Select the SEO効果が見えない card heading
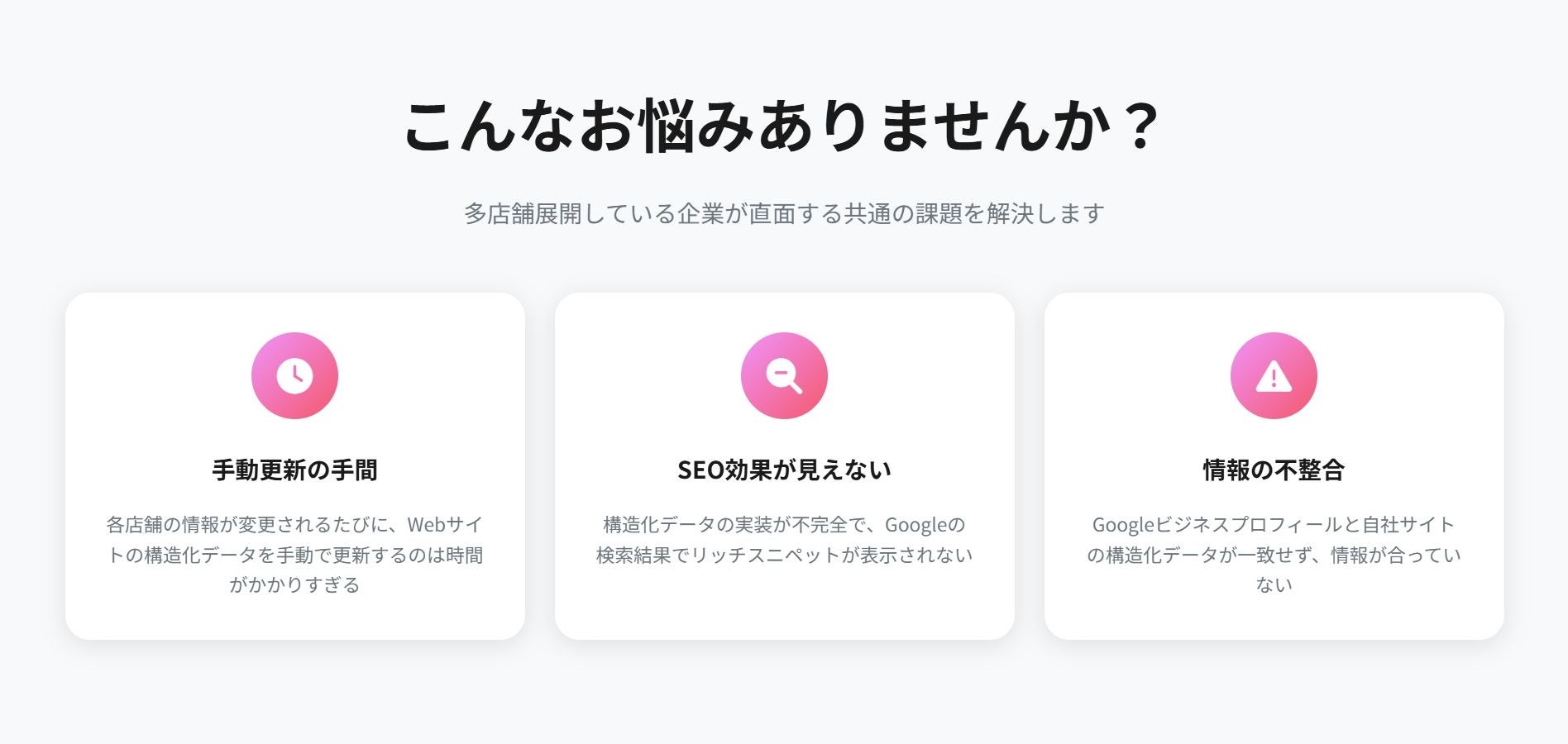This screenshot has width=1568, height=744. click(784, 470)
